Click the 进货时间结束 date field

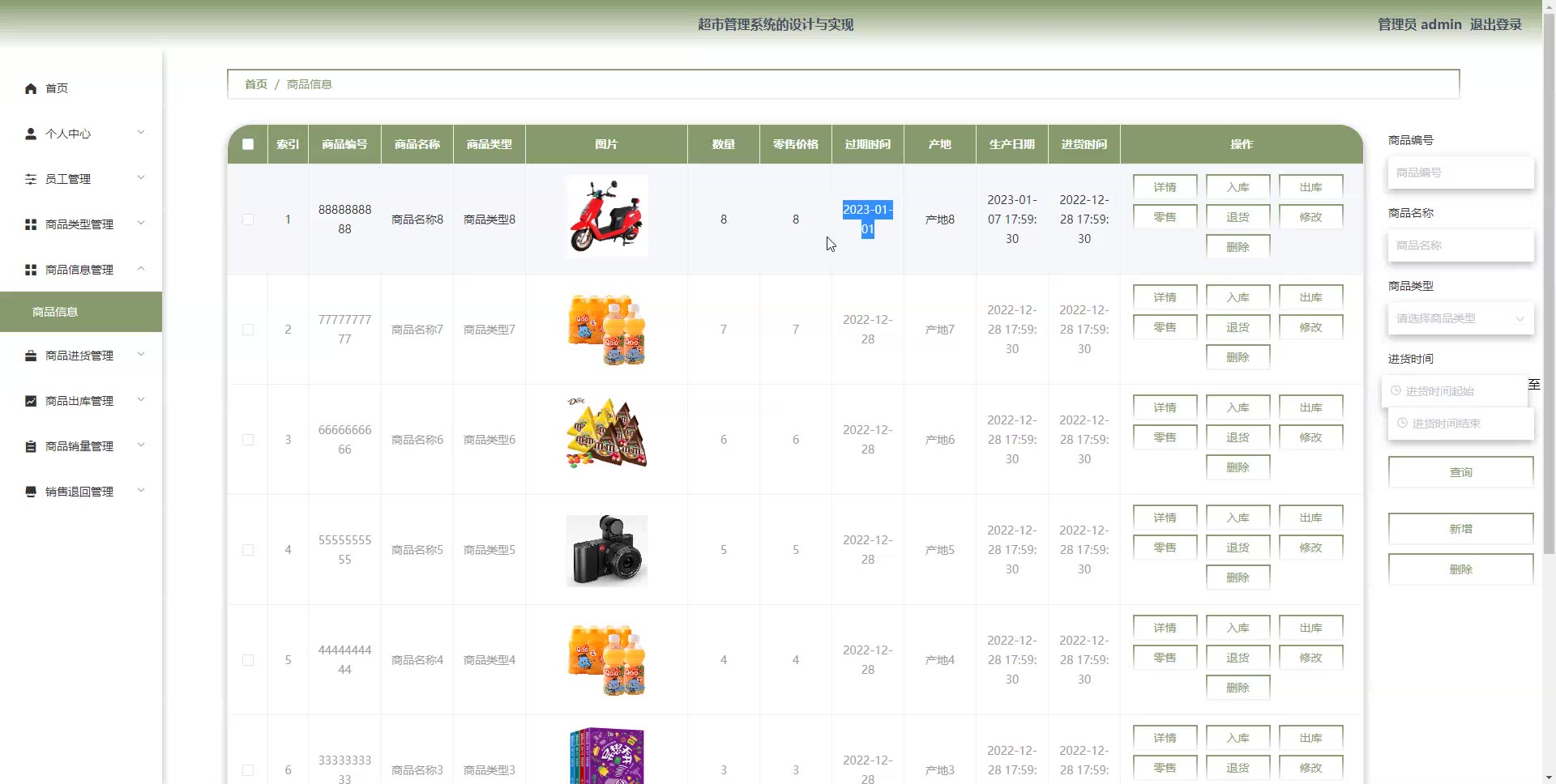tap(1460, 424)
